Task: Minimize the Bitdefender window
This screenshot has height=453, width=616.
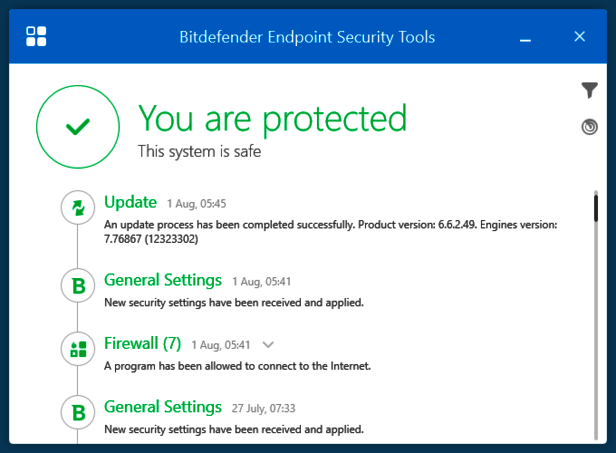Action: coord(525,37)
